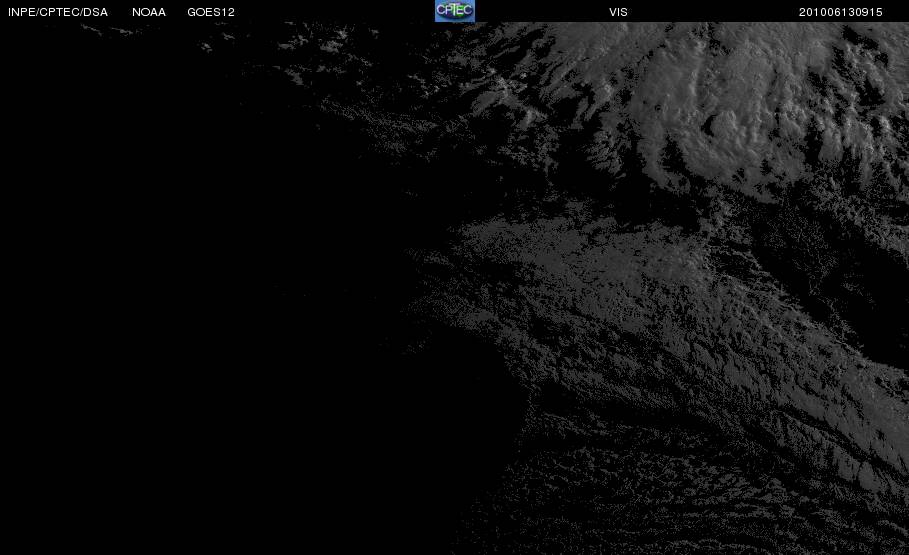Image resolution: width=909 pixels, height=555 pixels.
Task: Click the GOES12 satellite label
Action: coord(211,12)
